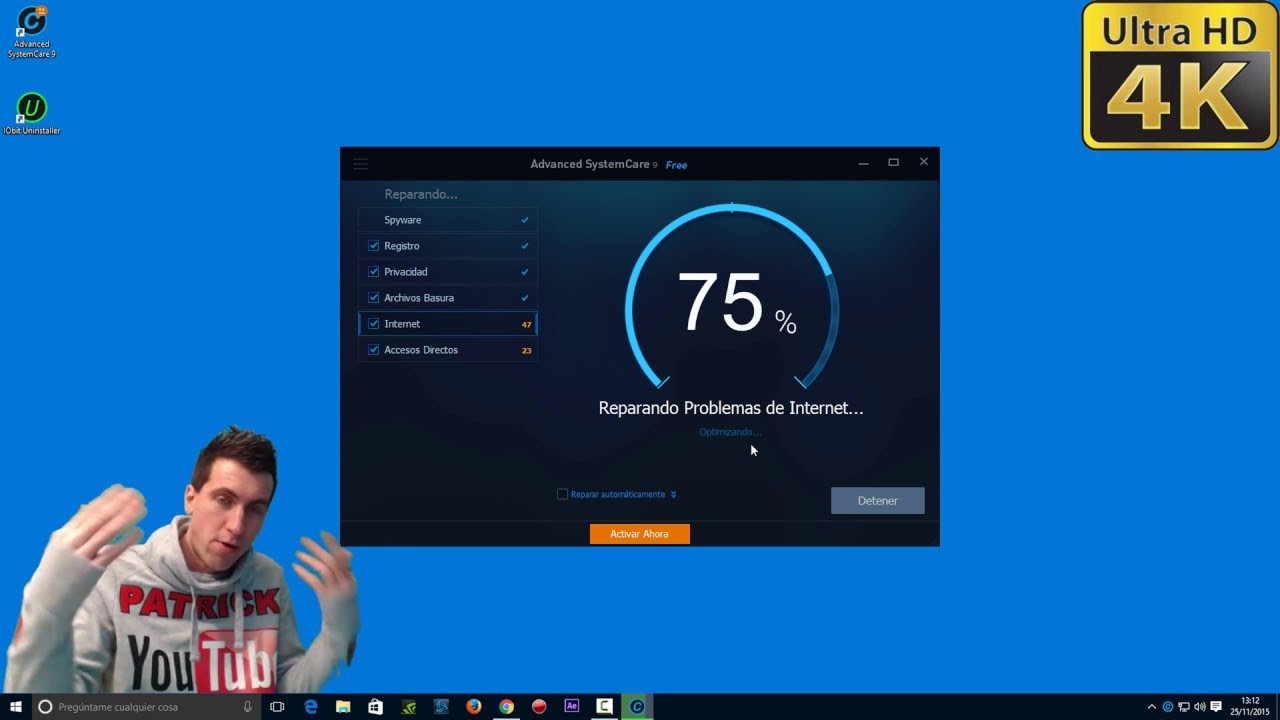Maximize the Advanced SystemCare window
1280x720 pixels.
pyautogui.click(x=893, y=162)
